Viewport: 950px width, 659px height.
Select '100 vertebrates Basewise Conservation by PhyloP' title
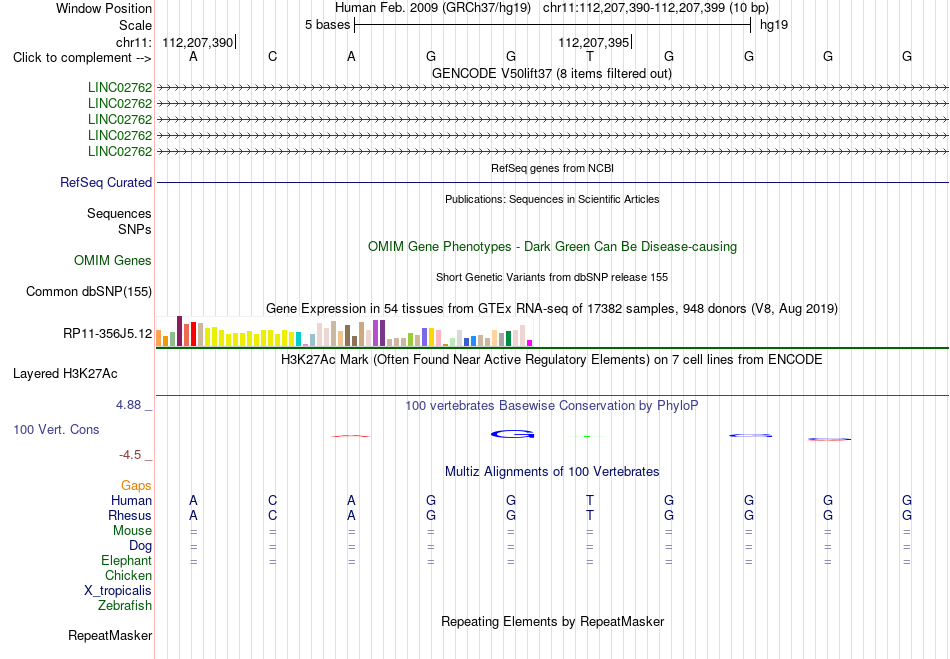(x=552, y=406)
